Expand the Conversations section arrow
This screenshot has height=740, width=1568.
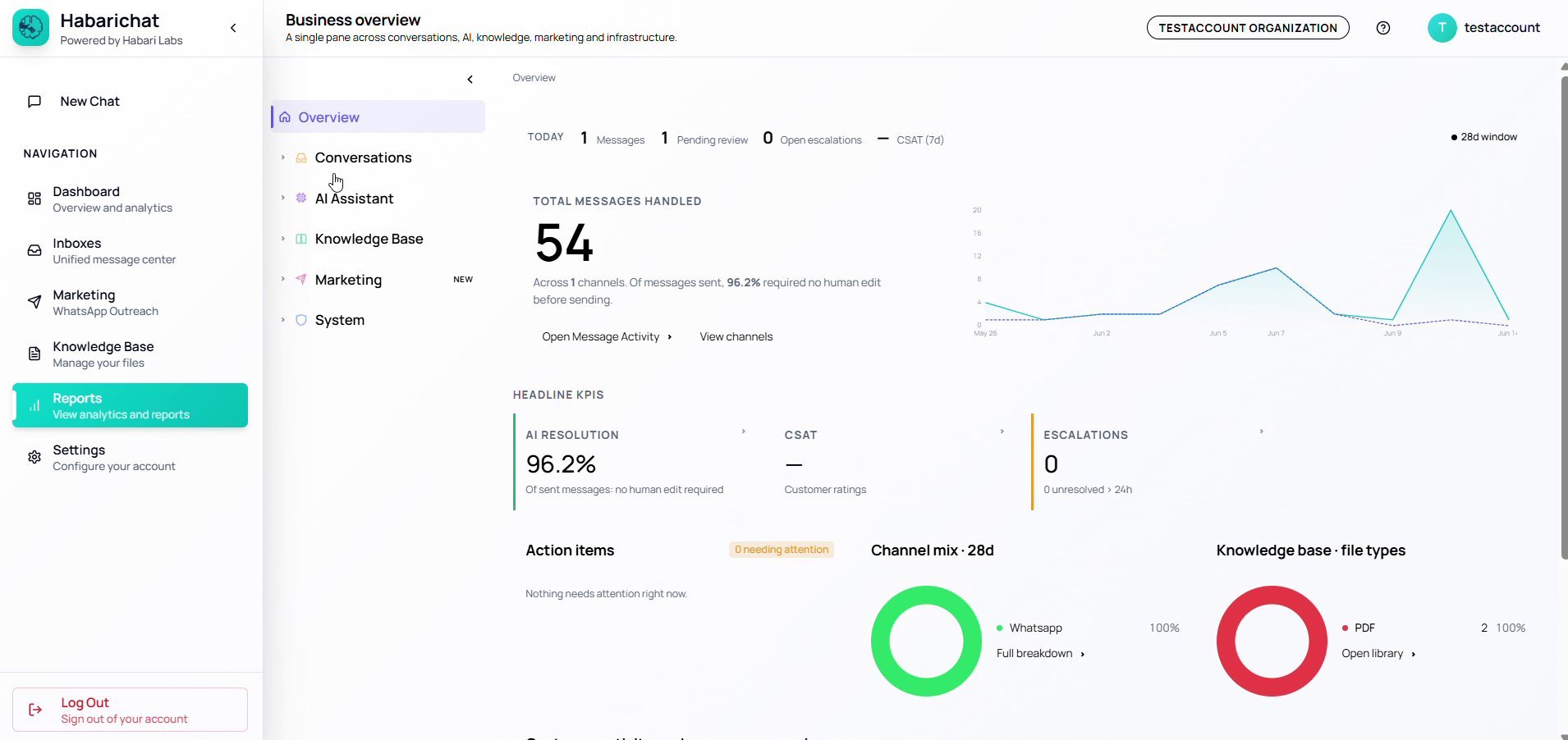click(x=283, y=158)
